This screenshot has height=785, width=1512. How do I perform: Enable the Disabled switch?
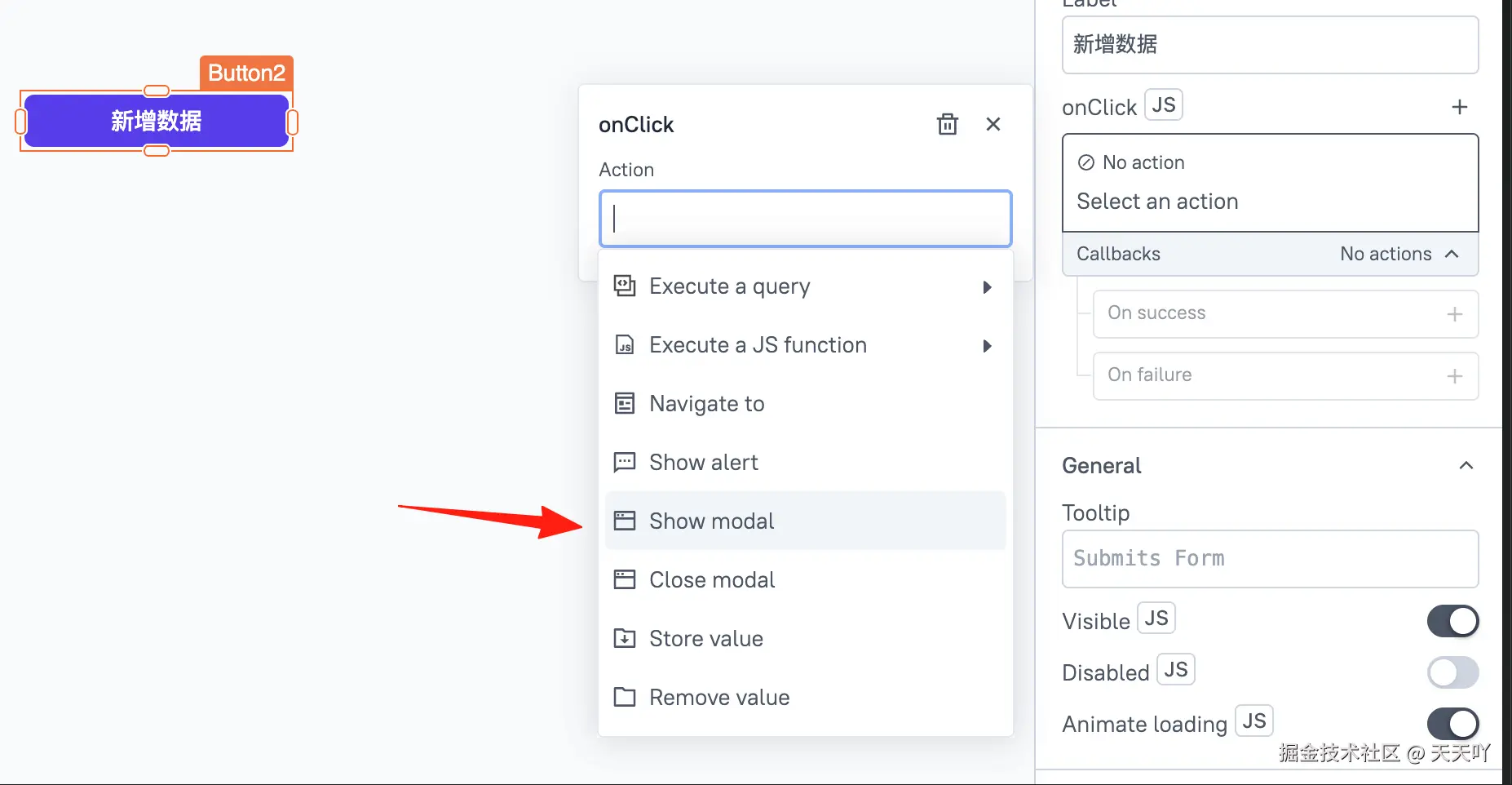click(x=1452, y=672)
